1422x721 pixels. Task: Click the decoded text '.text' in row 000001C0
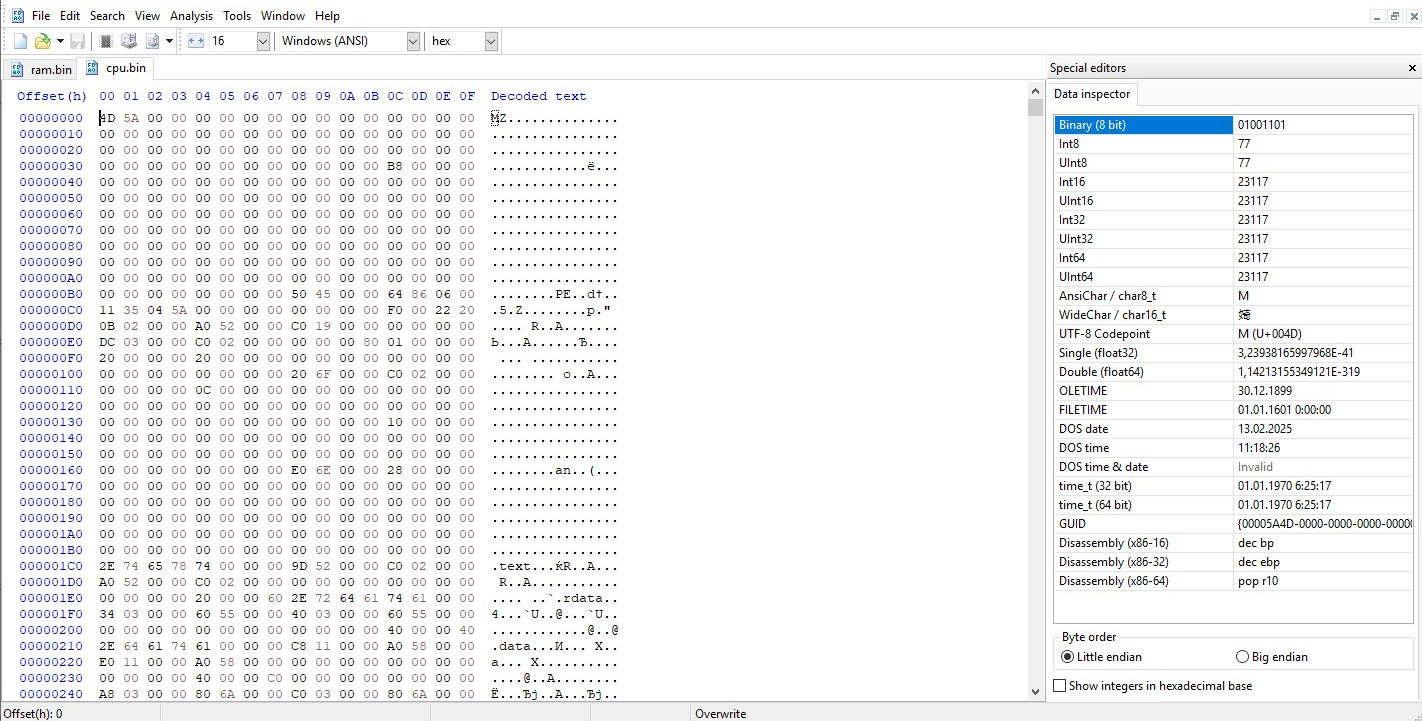point(511,566)
